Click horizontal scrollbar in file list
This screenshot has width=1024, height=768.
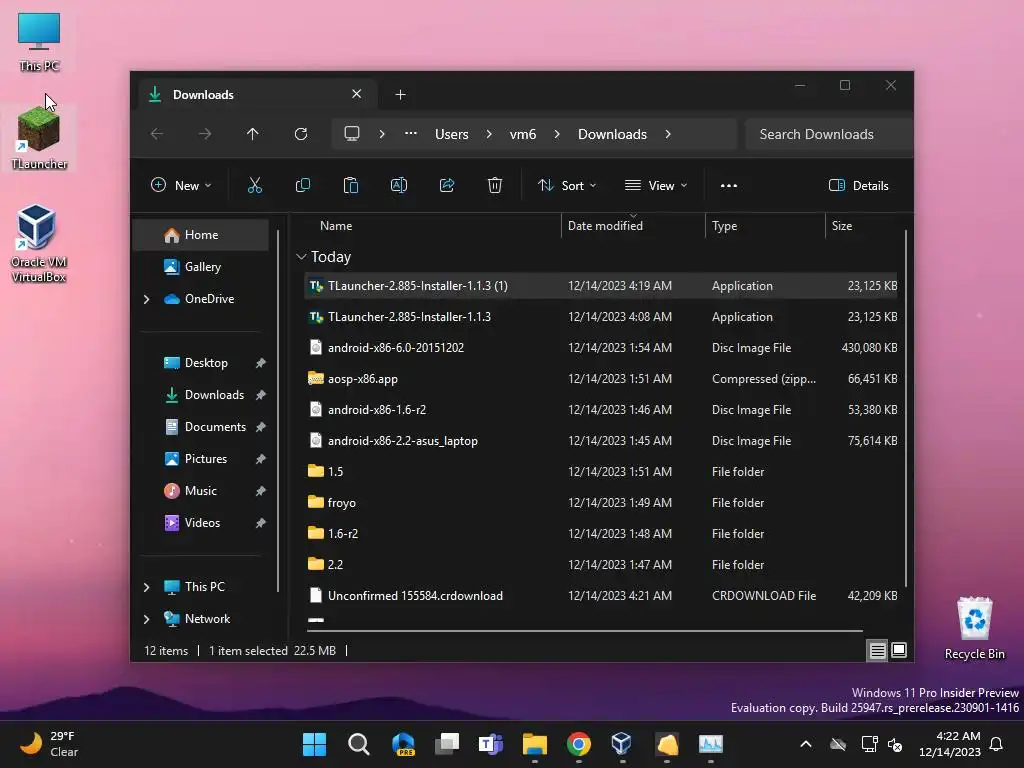(x=584, y=631)
